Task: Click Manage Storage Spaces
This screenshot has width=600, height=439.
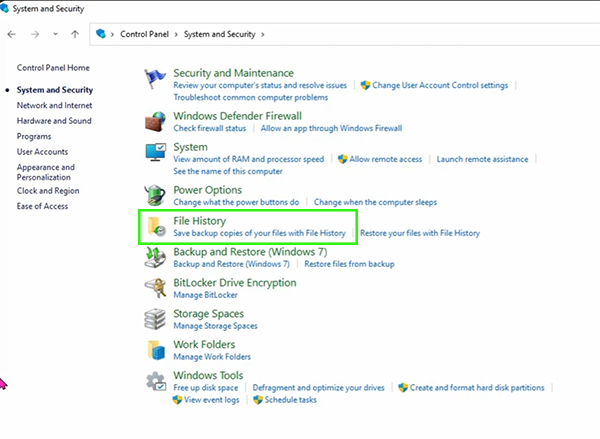Action: coord(215,326)
